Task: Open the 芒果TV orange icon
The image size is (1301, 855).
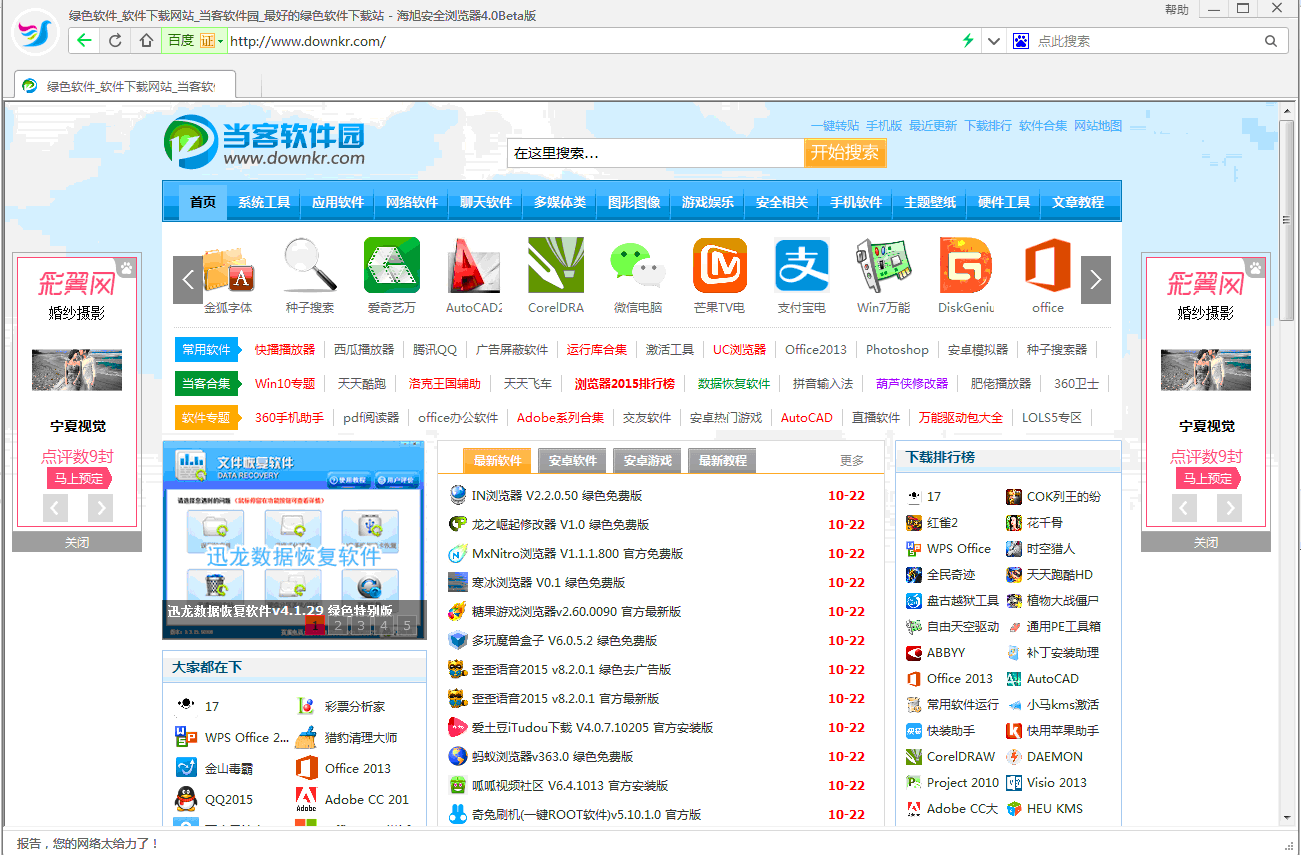Action: tap(720, 265)
